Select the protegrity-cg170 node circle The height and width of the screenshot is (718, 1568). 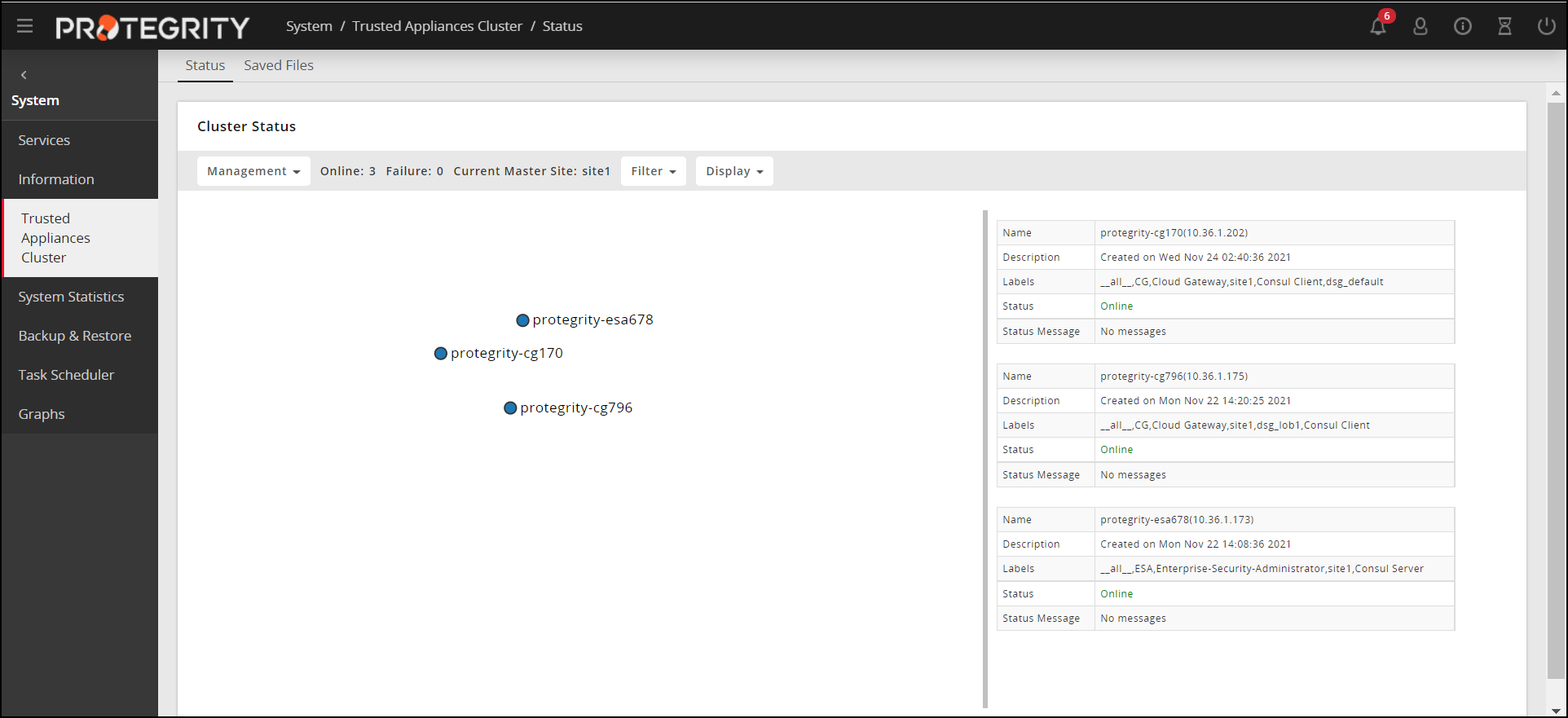click(441, 354)
